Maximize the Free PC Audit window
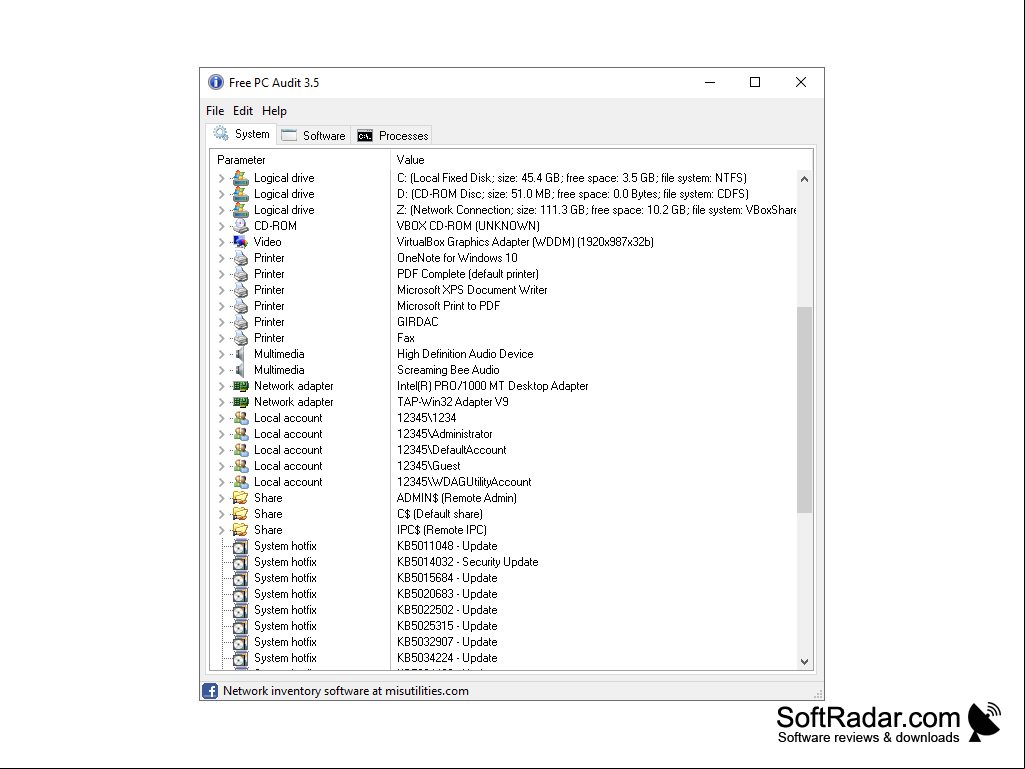1025x769 pixels. tap(755, 82)
